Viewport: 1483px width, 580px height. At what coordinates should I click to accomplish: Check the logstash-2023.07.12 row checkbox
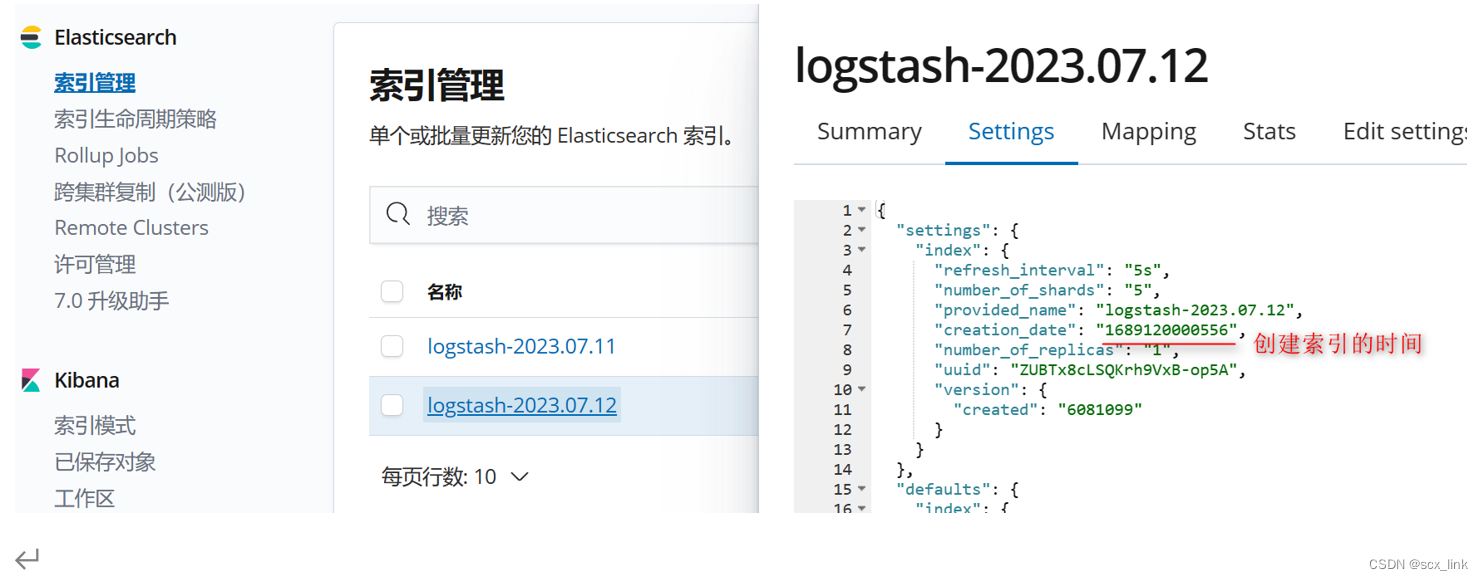[x=392, y=405]
